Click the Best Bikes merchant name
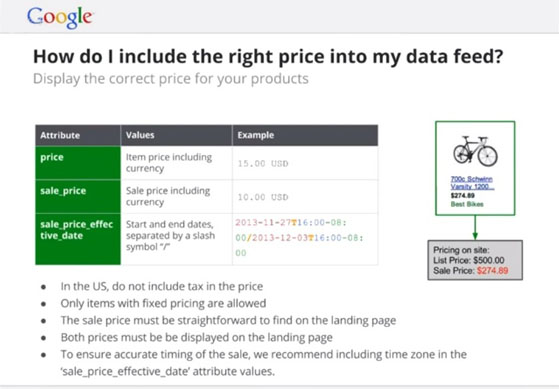 point(467,204)
